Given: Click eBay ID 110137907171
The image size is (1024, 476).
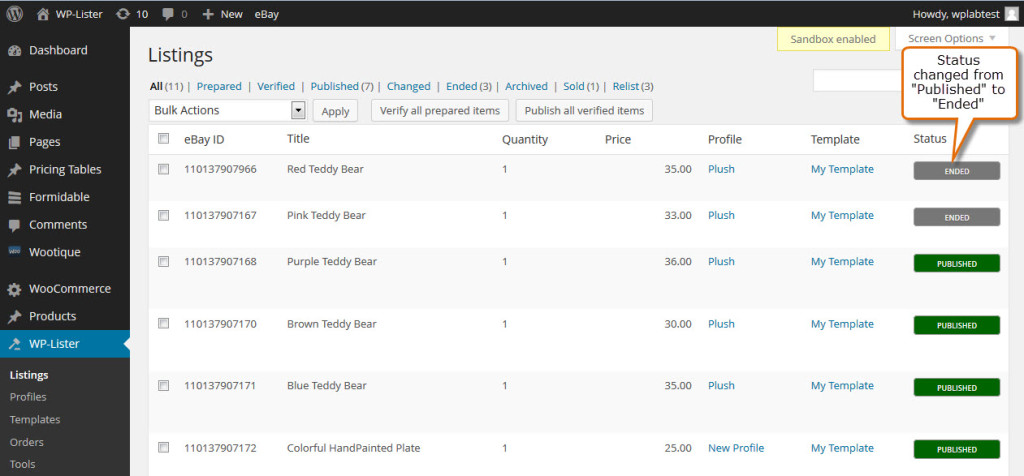Looking at the screenshot, I should pyautogui.click(x=220, y=386).
